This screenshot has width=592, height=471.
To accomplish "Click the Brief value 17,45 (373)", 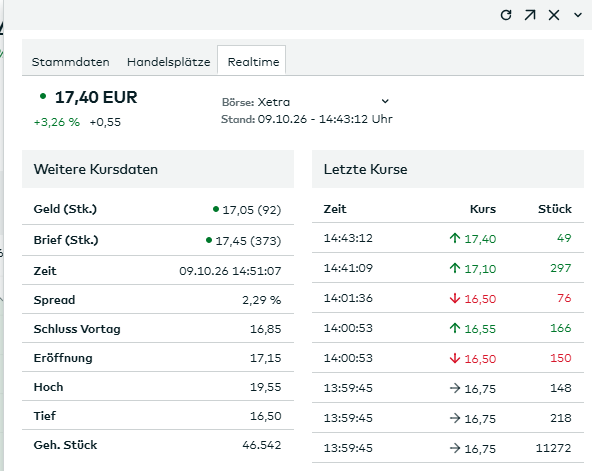I will click(x=248, y=241).
